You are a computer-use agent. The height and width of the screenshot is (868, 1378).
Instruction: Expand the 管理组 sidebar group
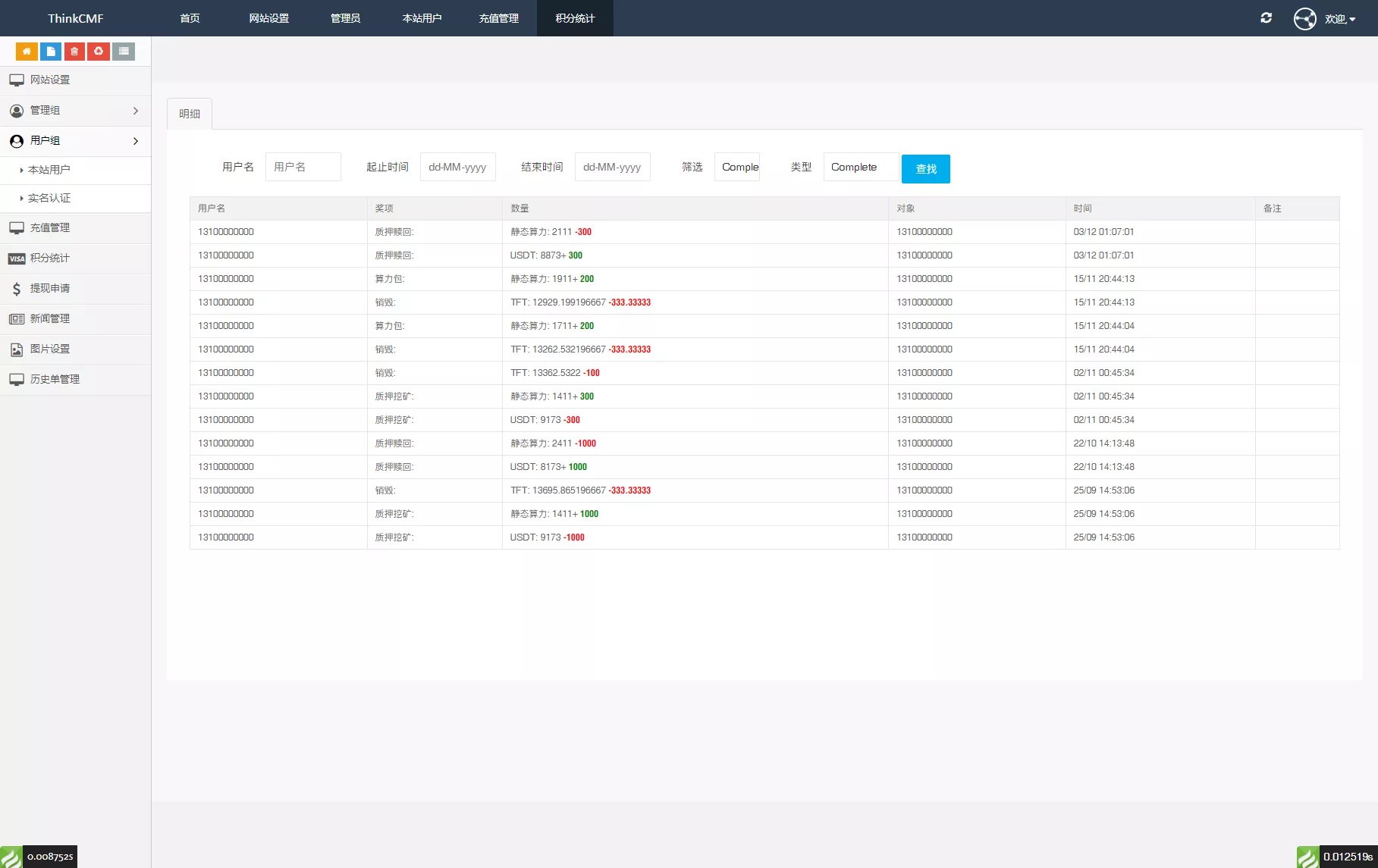(75, 111)
